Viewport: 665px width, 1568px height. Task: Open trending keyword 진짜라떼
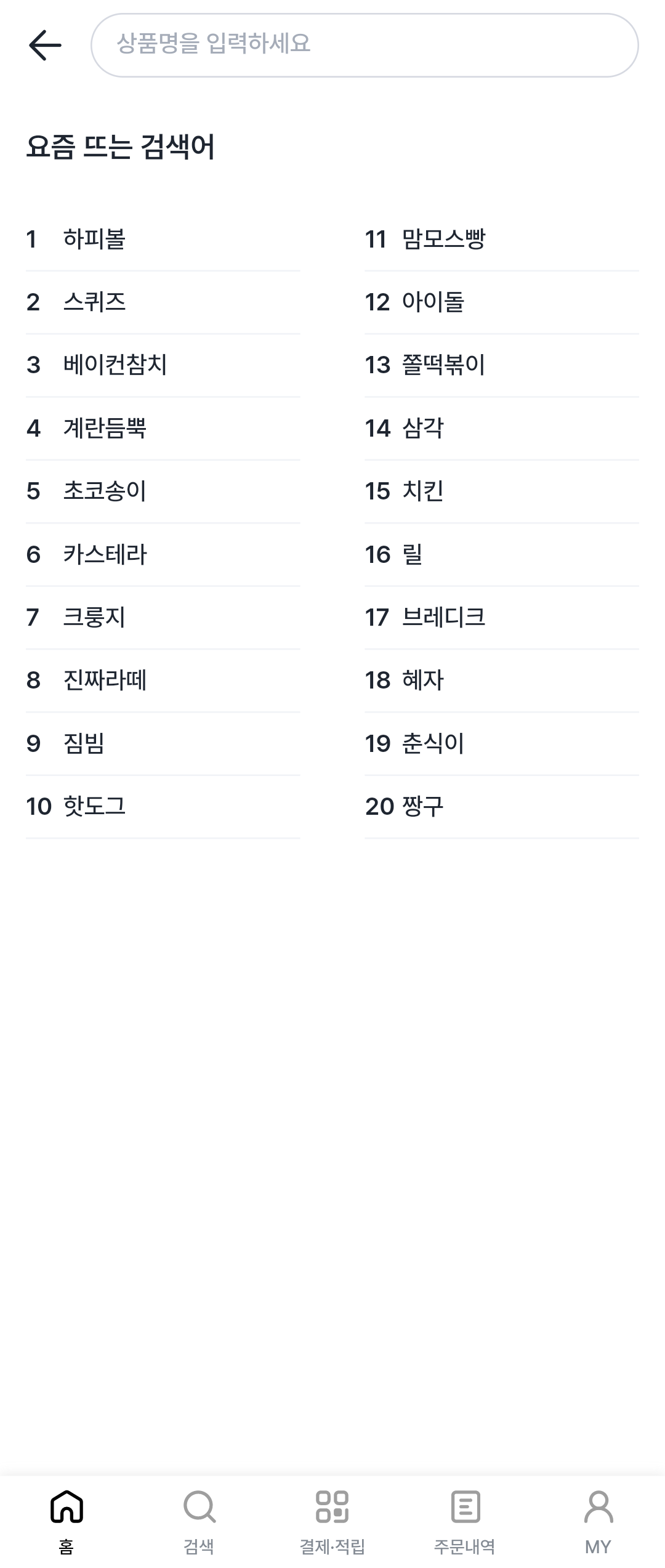[x=106, y=680]
